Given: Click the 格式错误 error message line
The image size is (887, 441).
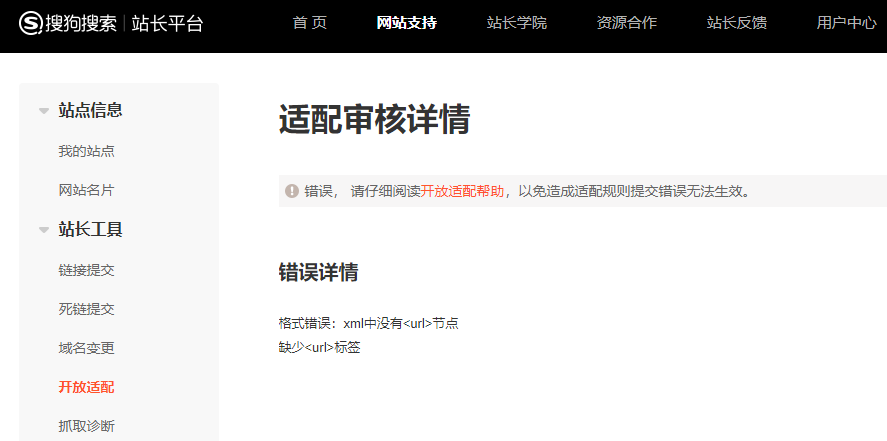Looking at the screenshot, I should point(368,323).
